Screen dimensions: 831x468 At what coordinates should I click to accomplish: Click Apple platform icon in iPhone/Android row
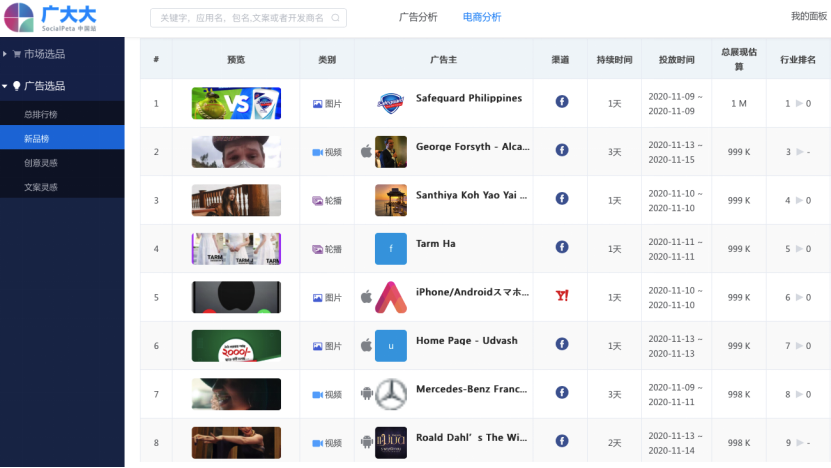point(366,296)
